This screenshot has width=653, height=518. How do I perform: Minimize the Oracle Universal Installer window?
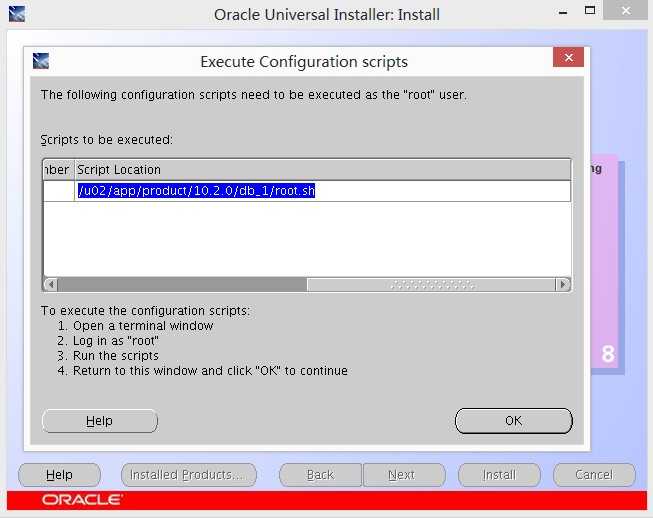click(563, 12)
